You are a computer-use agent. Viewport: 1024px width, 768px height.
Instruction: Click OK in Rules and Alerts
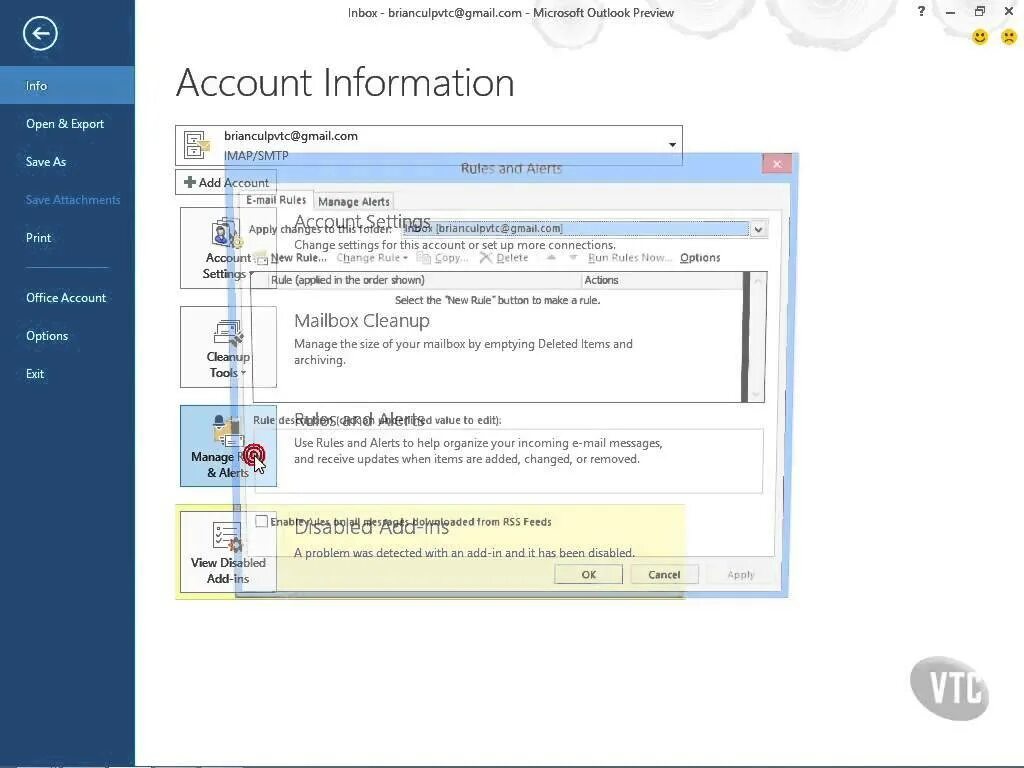[x=588, y=575]
